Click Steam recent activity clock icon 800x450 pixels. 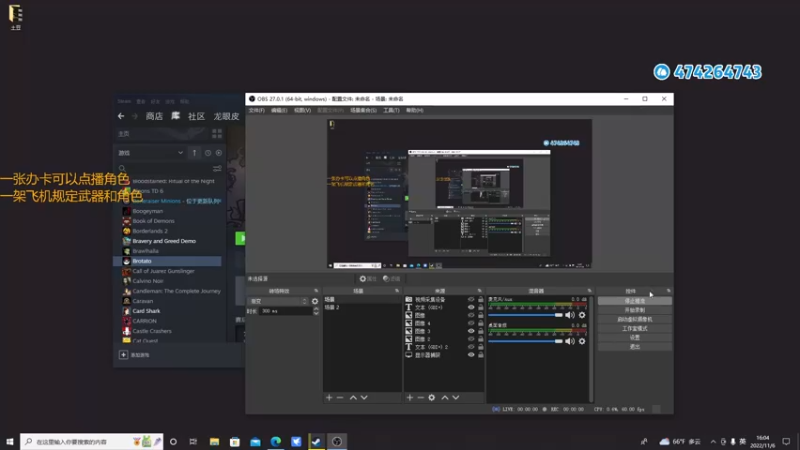[208, 153]
